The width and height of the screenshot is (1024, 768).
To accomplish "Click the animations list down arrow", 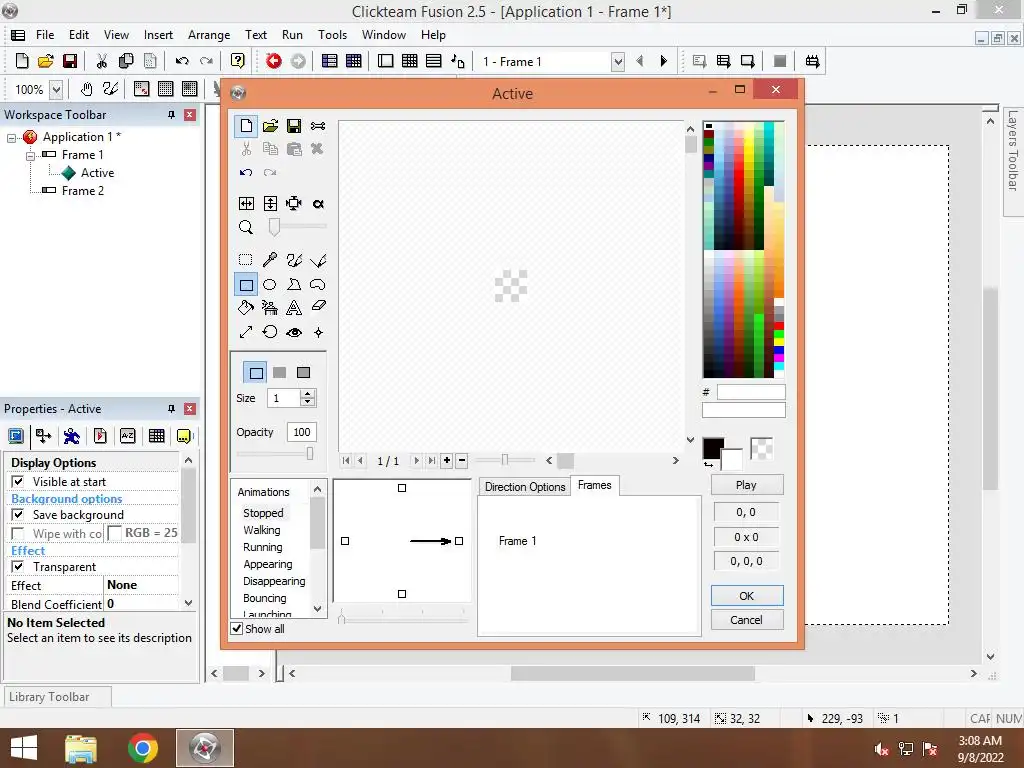I will [317, 609].
